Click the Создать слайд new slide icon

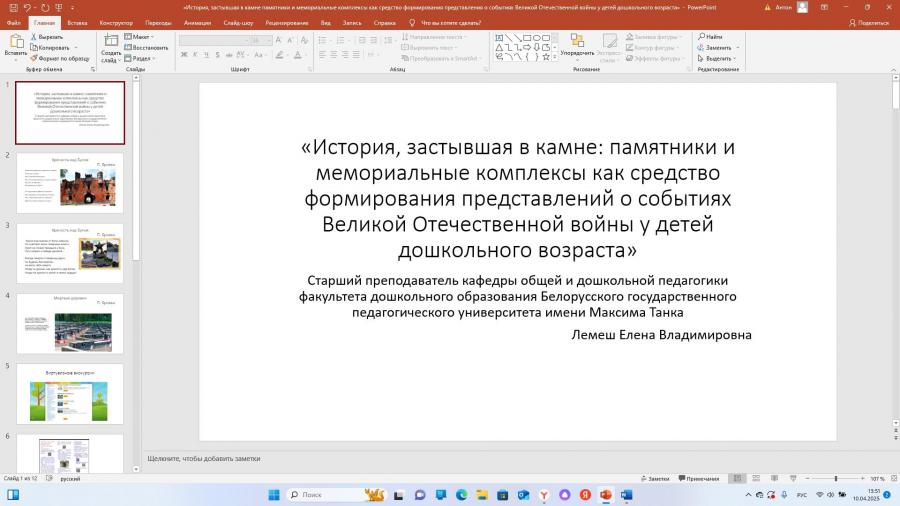pos(111,48)
